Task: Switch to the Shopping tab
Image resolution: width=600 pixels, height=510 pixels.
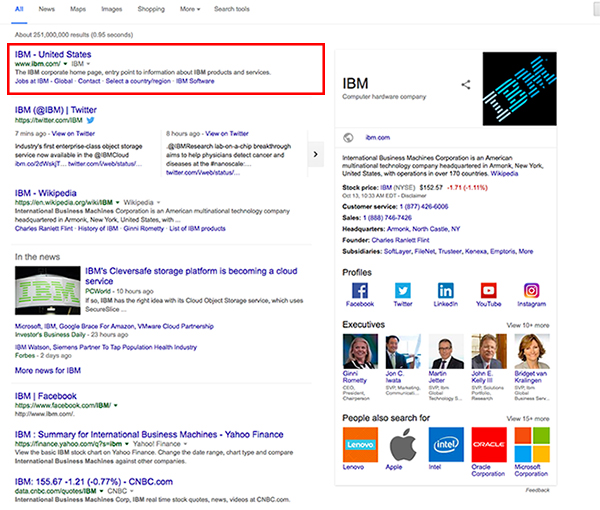Action: click(x=151, y=9)
